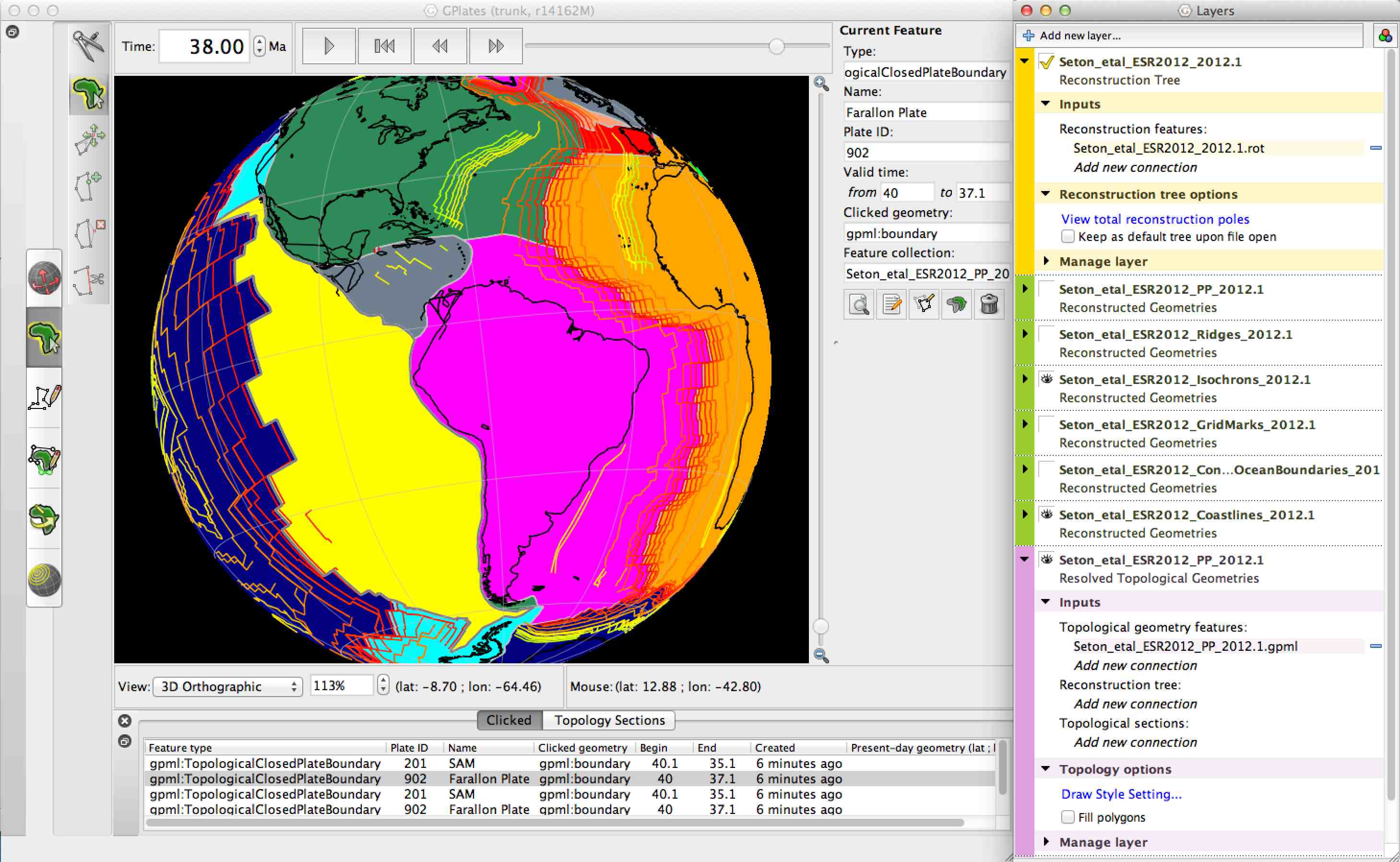
Task: Select the Choose Feature tool with Africa icon
Action: click(x=89, y=94)
